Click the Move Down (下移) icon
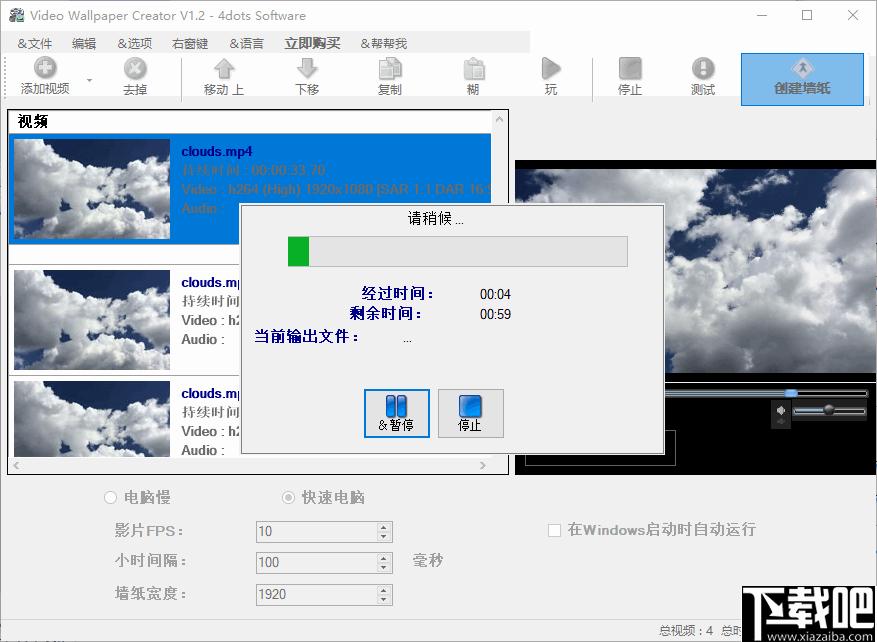Image resolution: width=877 pixels, height=642 pixels. pos(307,69)
